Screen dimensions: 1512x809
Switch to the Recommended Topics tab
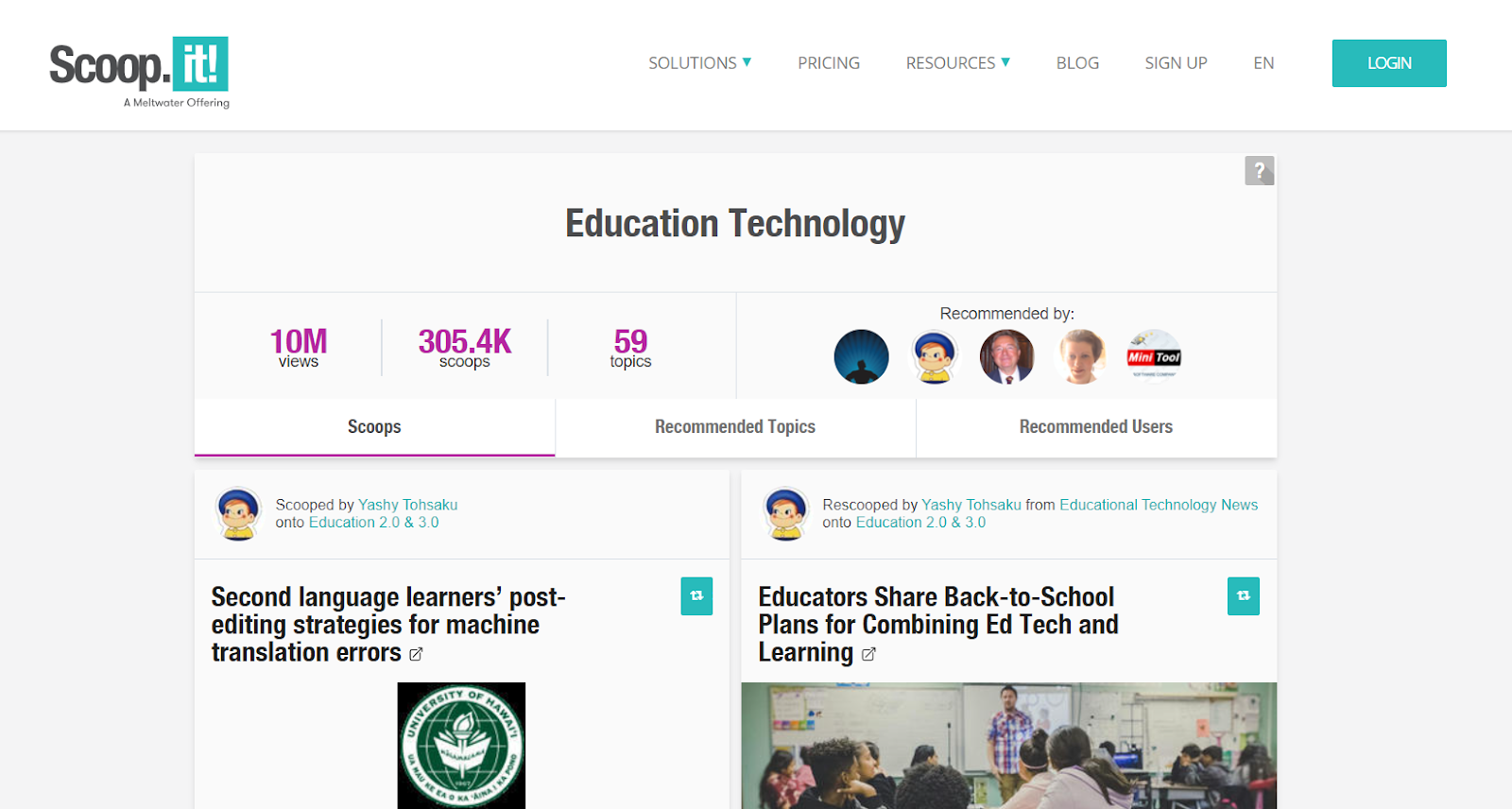(735, 427)
